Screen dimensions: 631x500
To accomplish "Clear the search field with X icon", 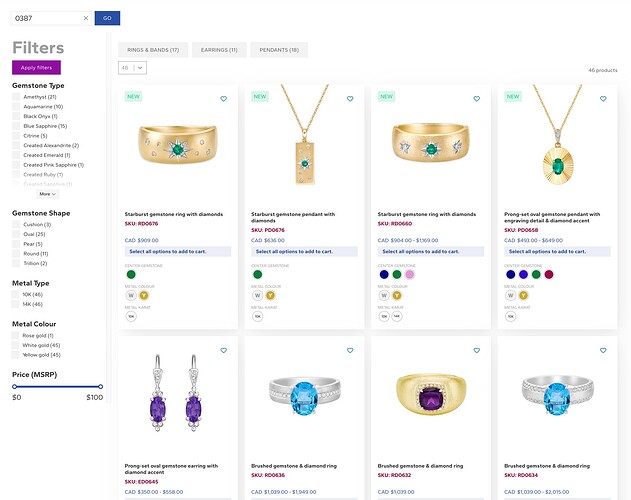I will pyautogui.click(x=86, y=18).
